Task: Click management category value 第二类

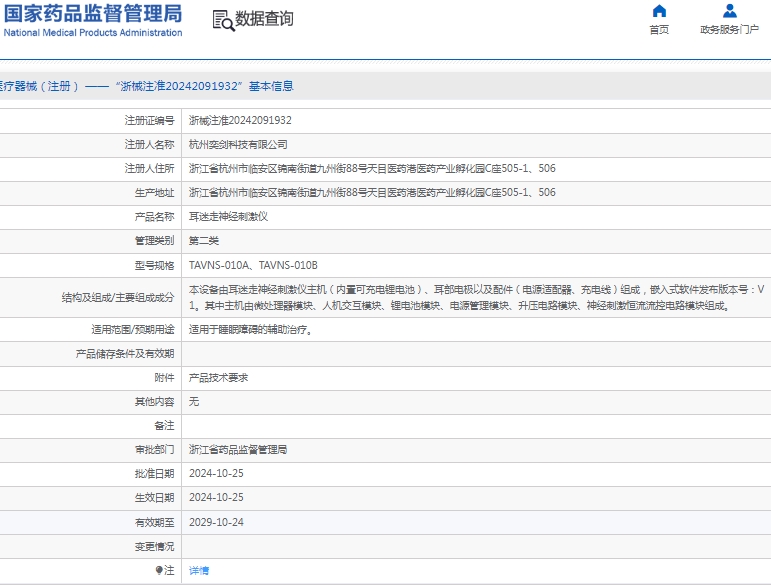Action: coord(204,241)
